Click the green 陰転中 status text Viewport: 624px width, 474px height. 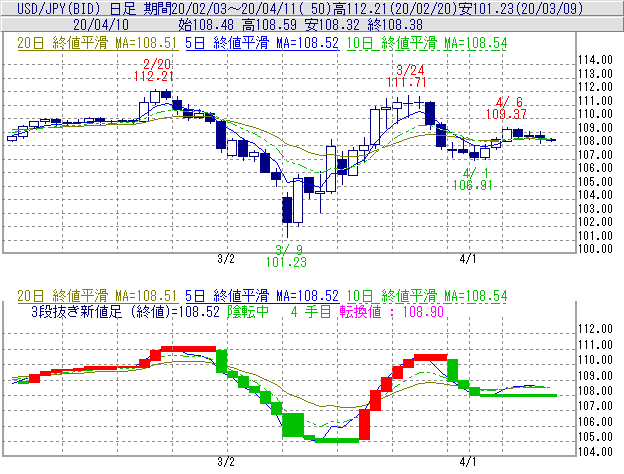248,312
